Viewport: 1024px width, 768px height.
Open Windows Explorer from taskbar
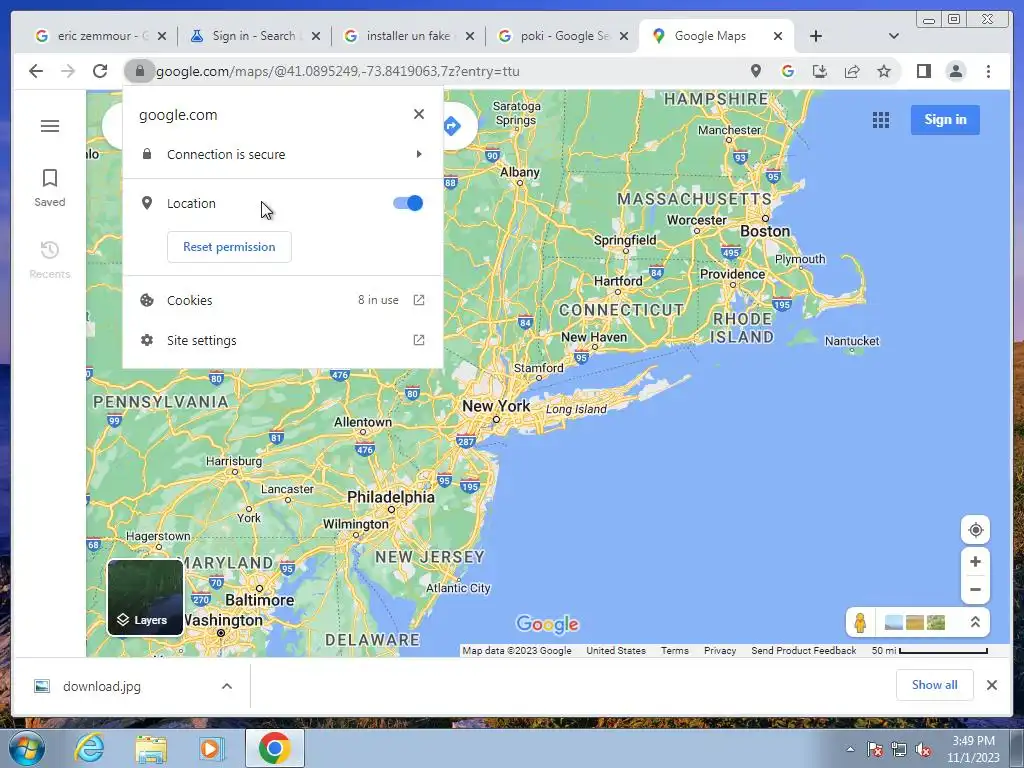point(151,749)
